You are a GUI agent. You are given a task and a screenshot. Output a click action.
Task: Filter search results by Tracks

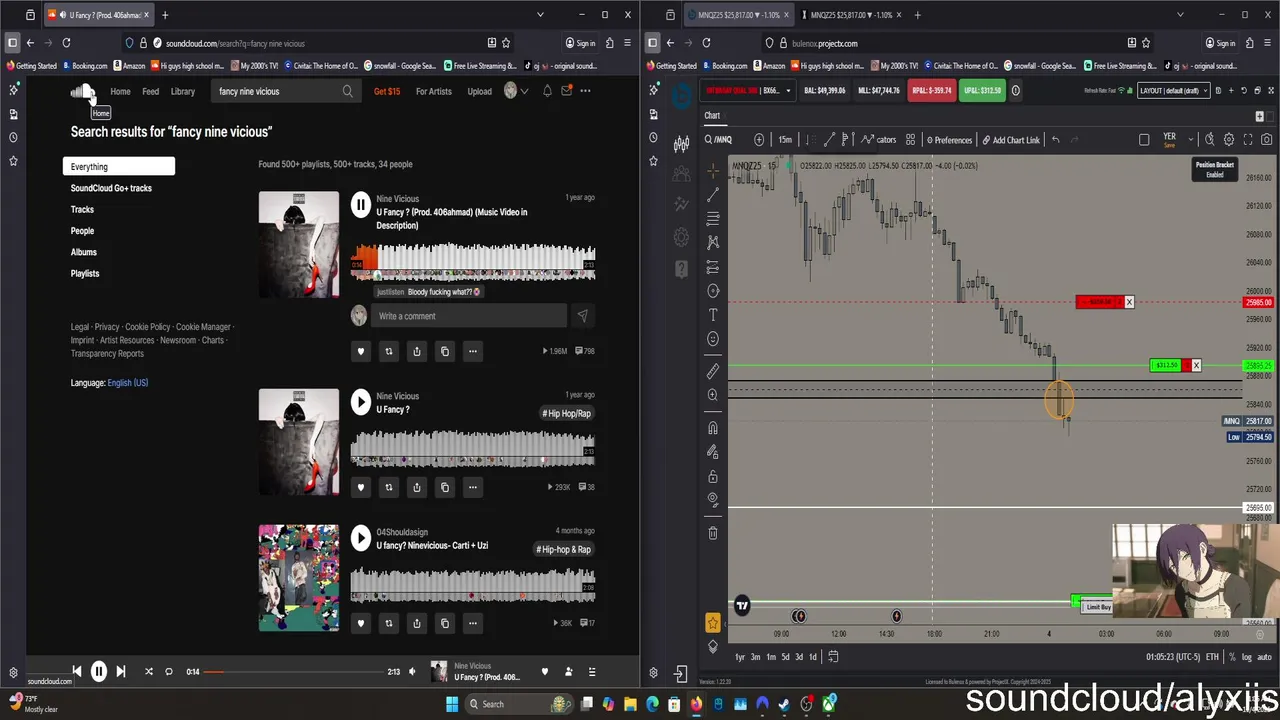82,209
